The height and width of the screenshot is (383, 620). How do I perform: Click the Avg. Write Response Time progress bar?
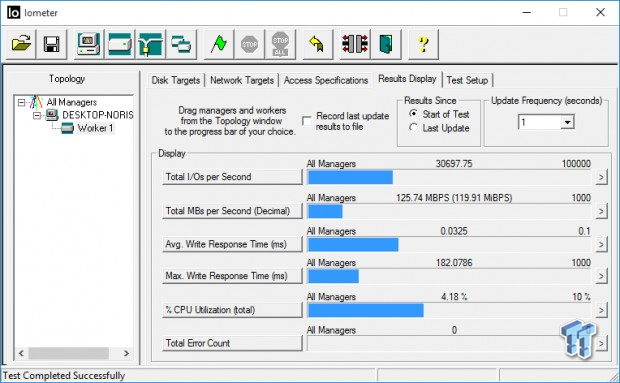(449, 244)
